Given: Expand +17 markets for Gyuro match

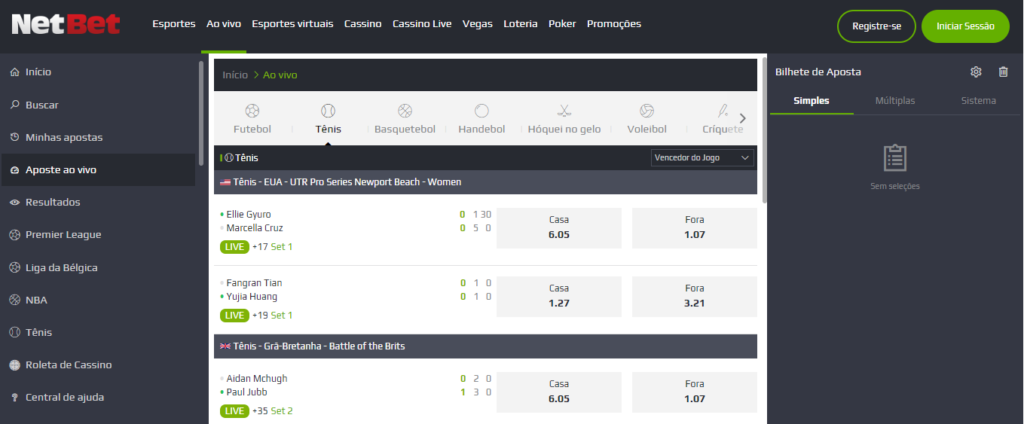Looking at the screenshot, I should click(x=258, y=246).
